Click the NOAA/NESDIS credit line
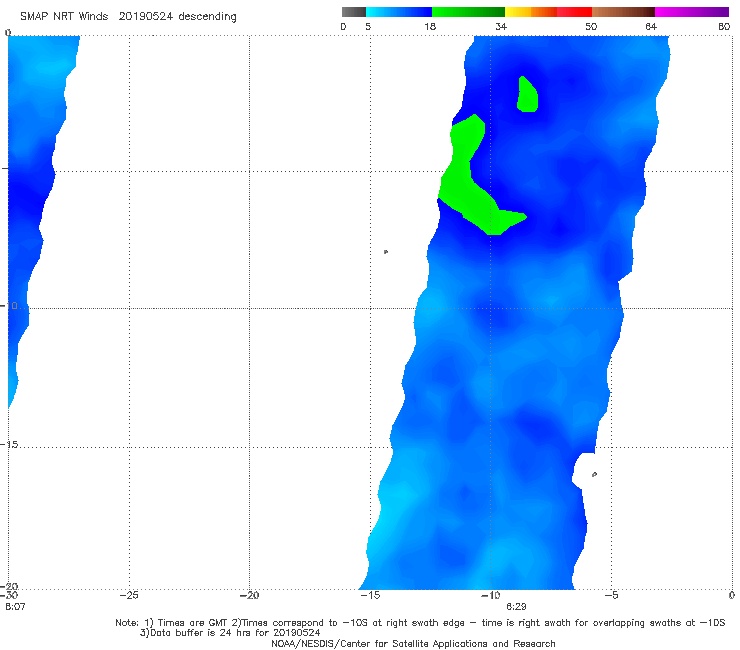Screen dimensions: 740x650 click(x=413, y=644)
